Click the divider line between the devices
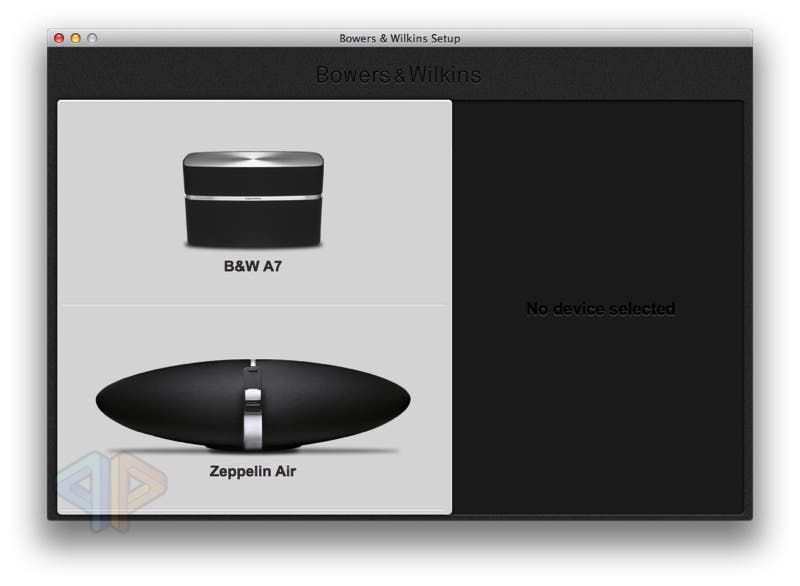This screenshot has height=586, width=800. (253, 305)
